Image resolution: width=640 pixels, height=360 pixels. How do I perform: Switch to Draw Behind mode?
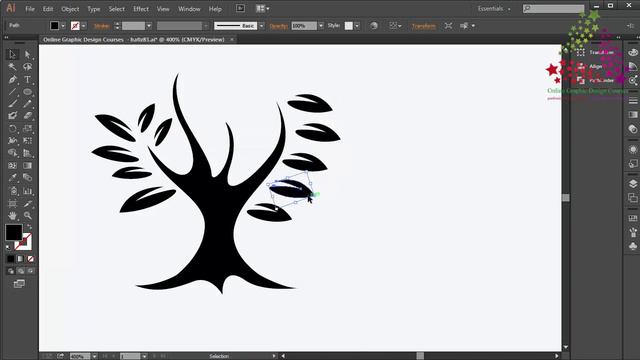coord(20,271)
